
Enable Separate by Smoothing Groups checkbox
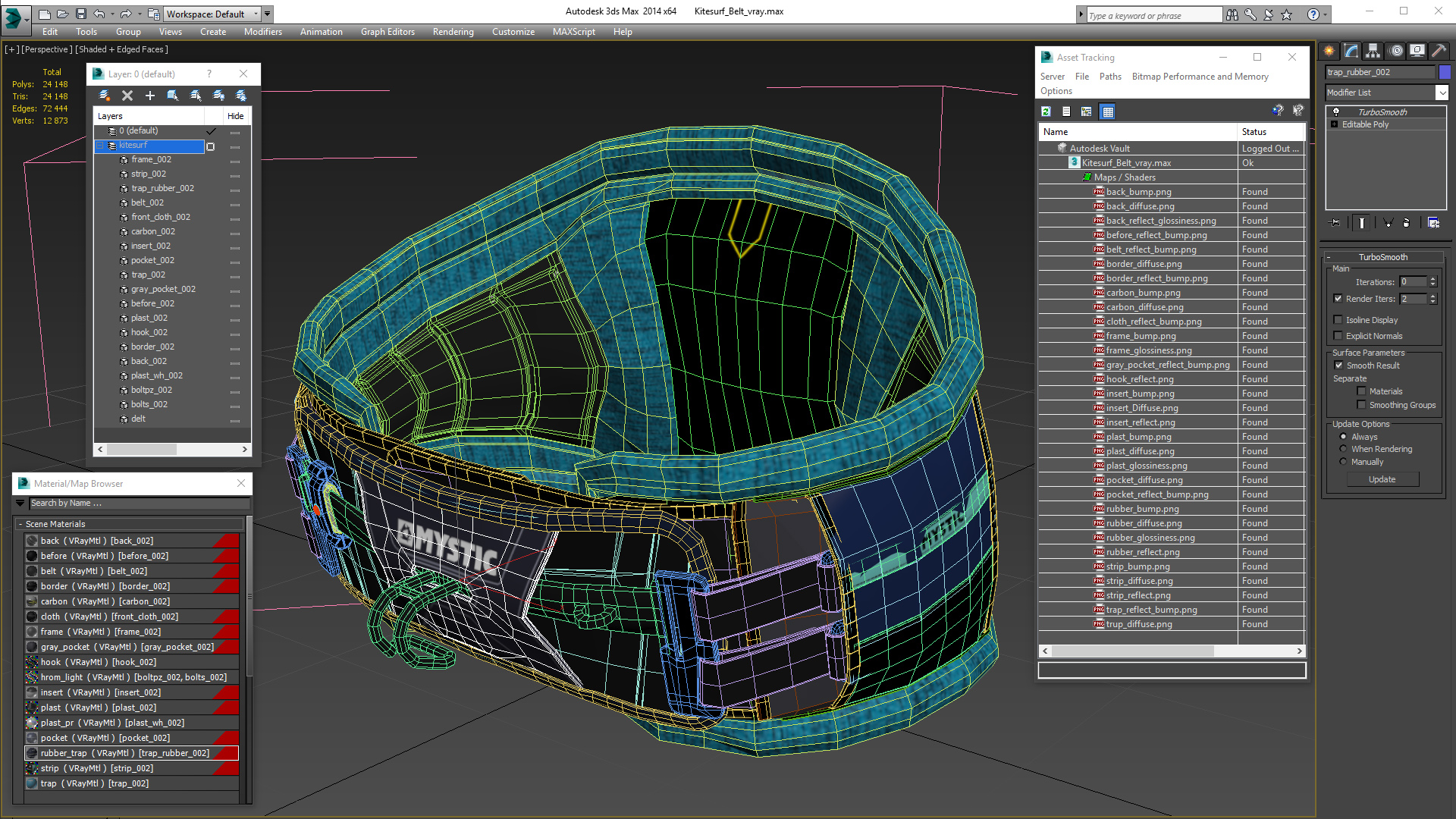[x=1361, y=405]
